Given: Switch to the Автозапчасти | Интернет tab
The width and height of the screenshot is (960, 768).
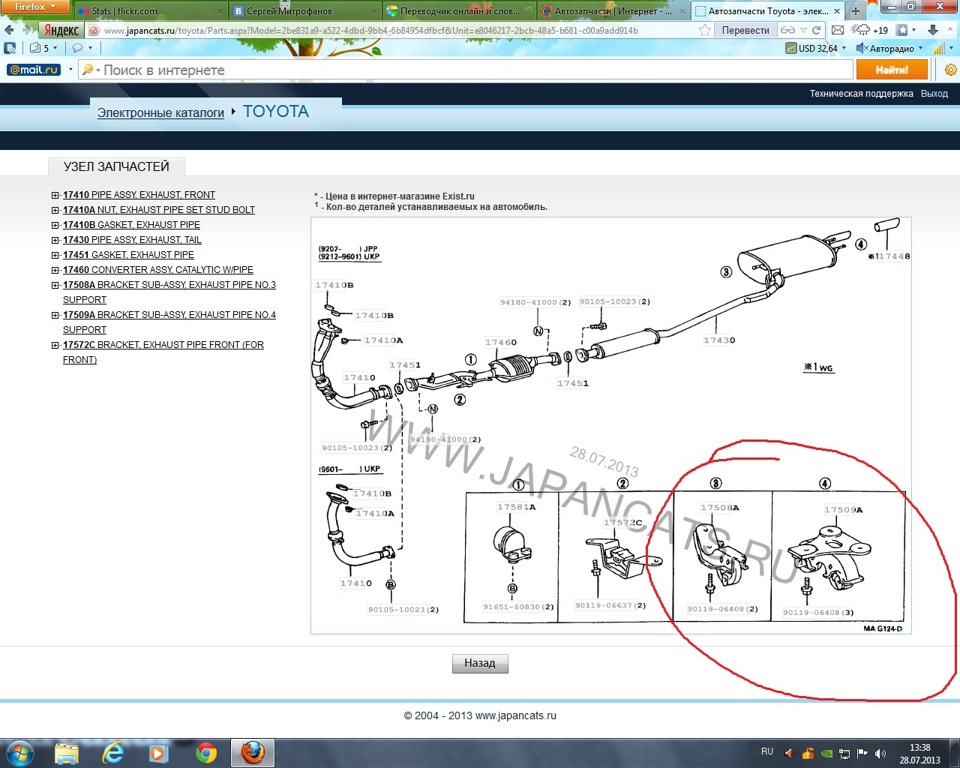Looking at the screenshot, I should point(613,11).
